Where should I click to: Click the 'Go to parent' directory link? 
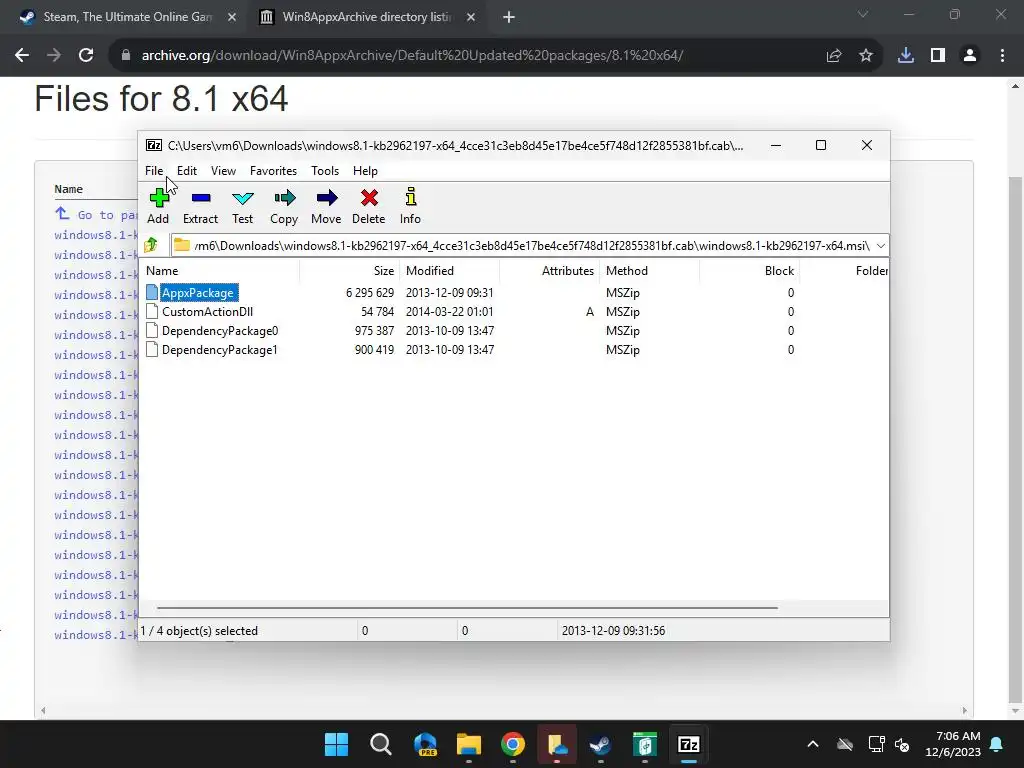[107, 215]
